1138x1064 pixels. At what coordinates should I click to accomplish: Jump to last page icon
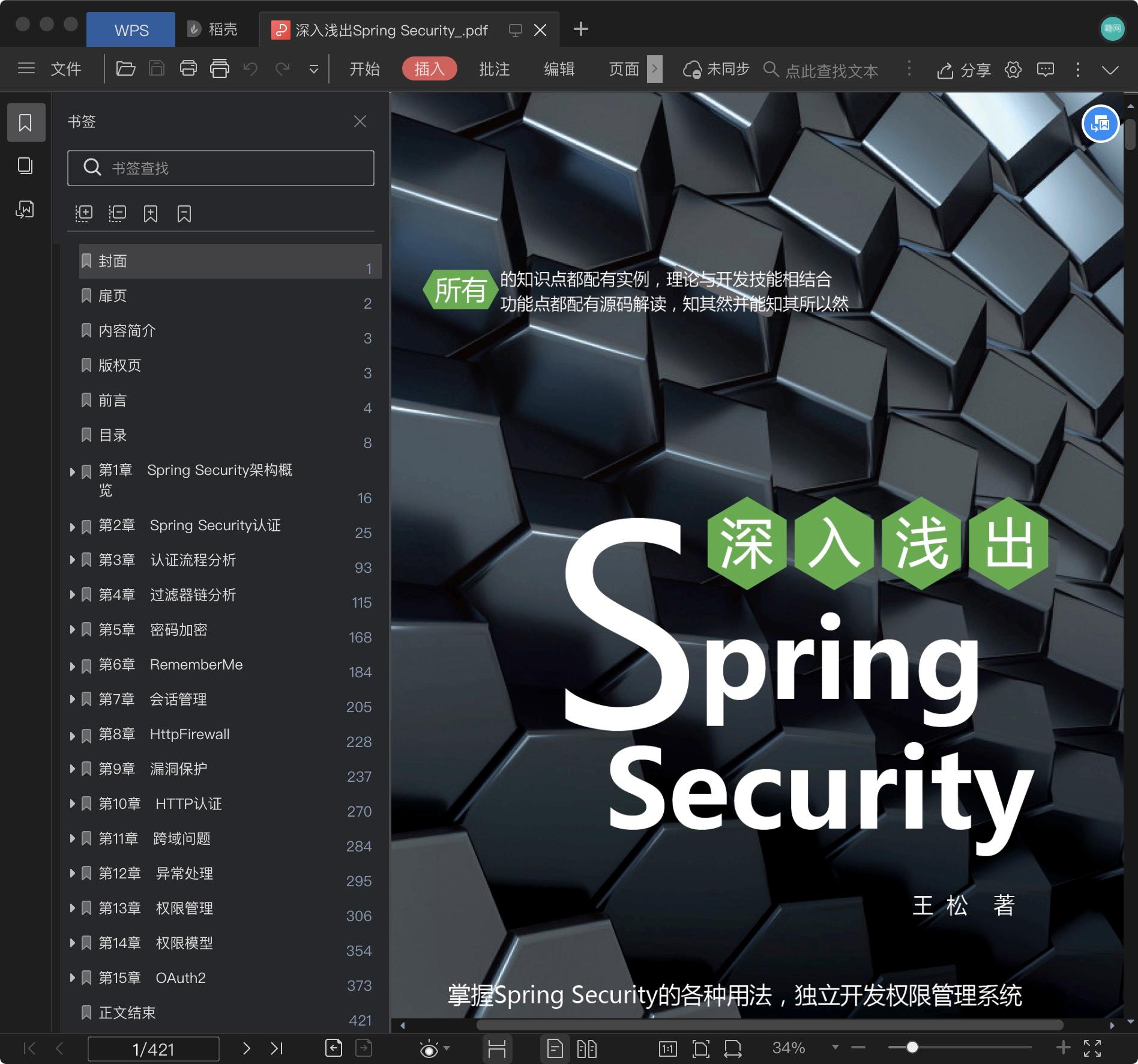point(276,1048)
